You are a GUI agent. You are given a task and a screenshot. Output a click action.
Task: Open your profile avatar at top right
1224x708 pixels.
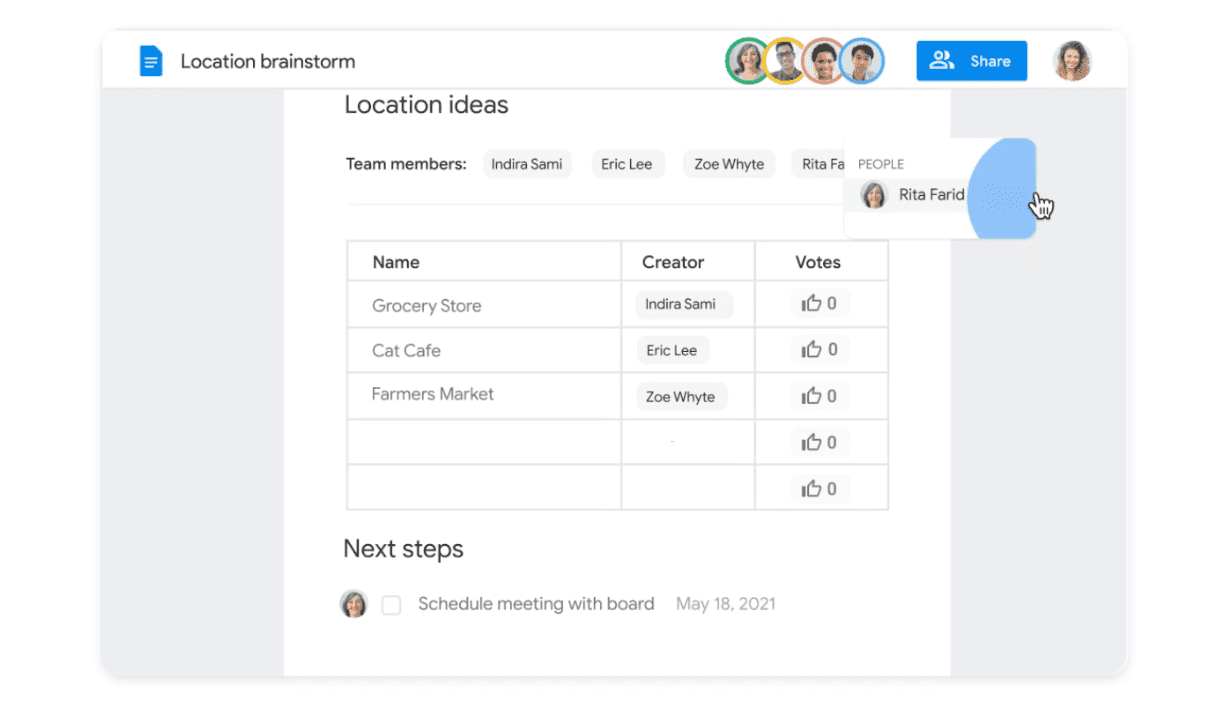click(1072, 60)
